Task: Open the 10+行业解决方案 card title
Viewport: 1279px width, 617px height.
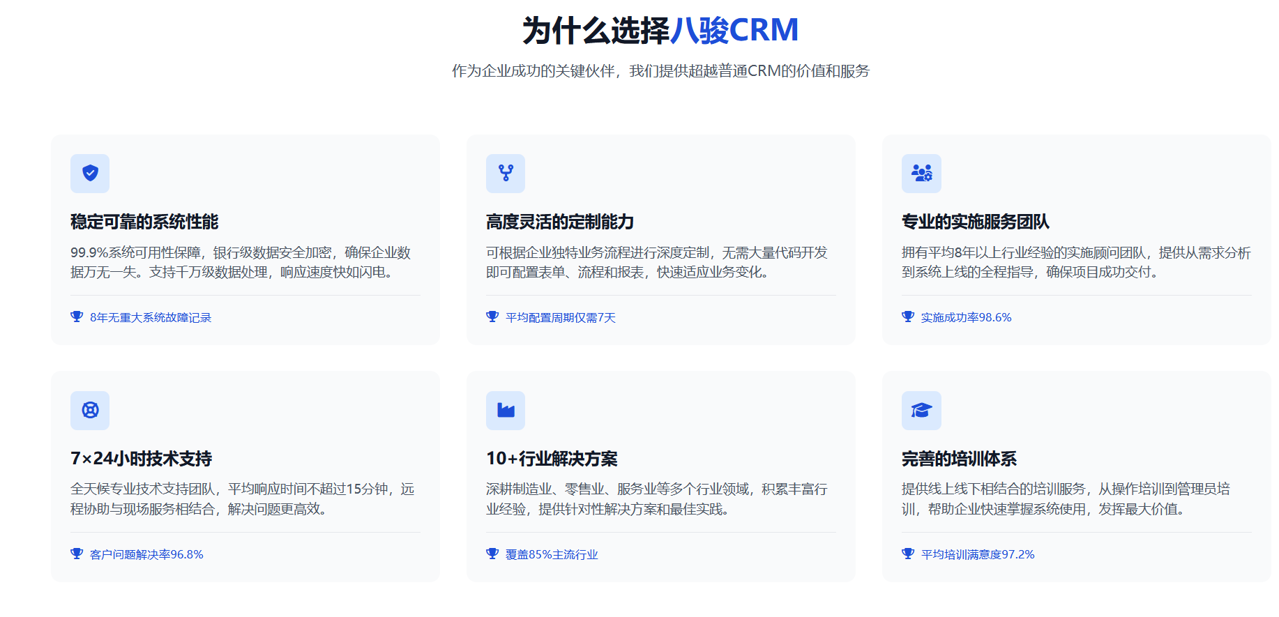Action: click(551, 459)
